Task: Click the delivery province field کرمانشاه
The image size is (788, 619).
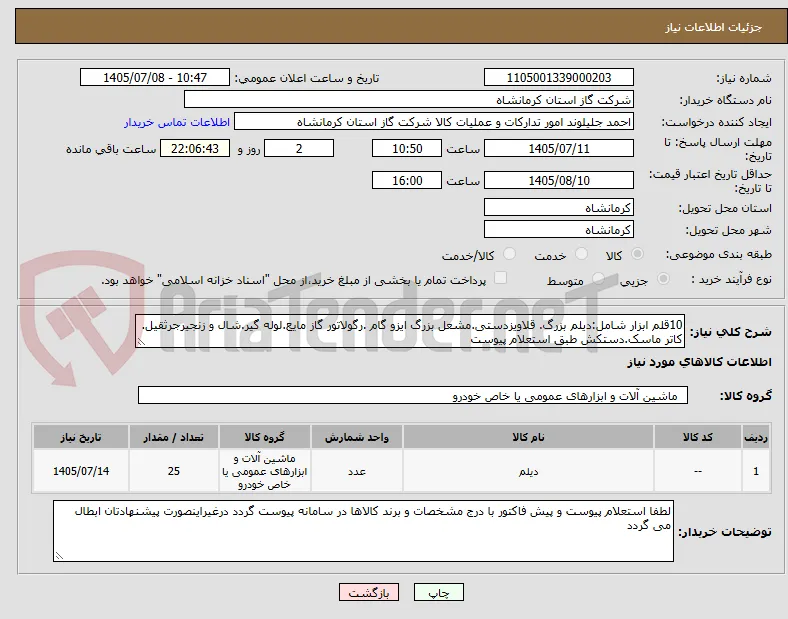Action: point(558,208)
